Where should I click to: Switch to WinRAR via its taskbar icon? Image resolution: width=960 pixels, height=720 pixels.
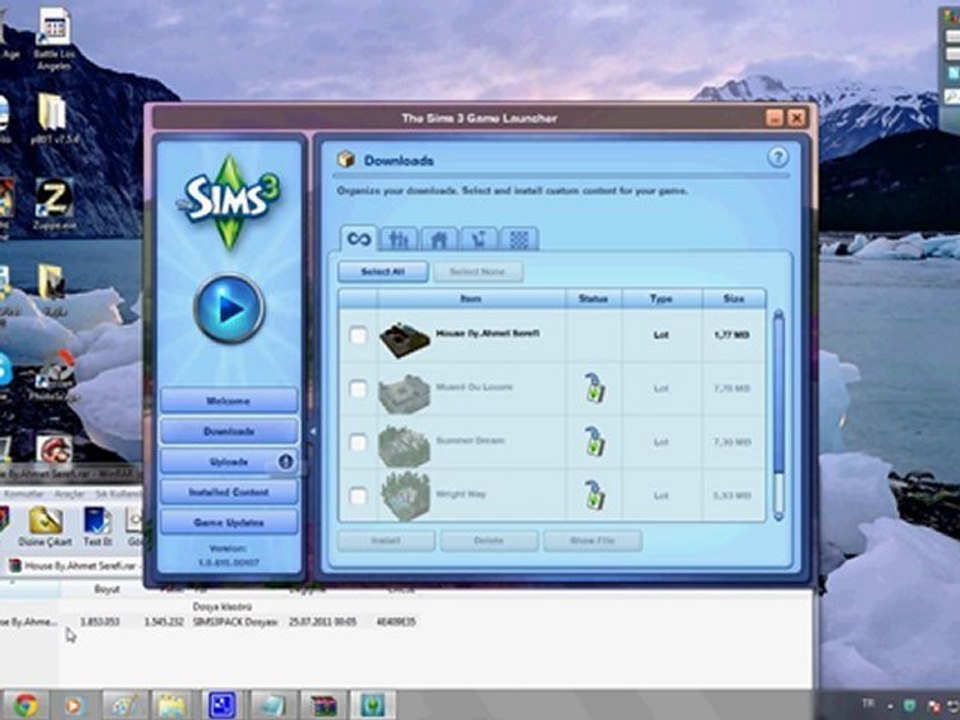click(x=323, y=706)
